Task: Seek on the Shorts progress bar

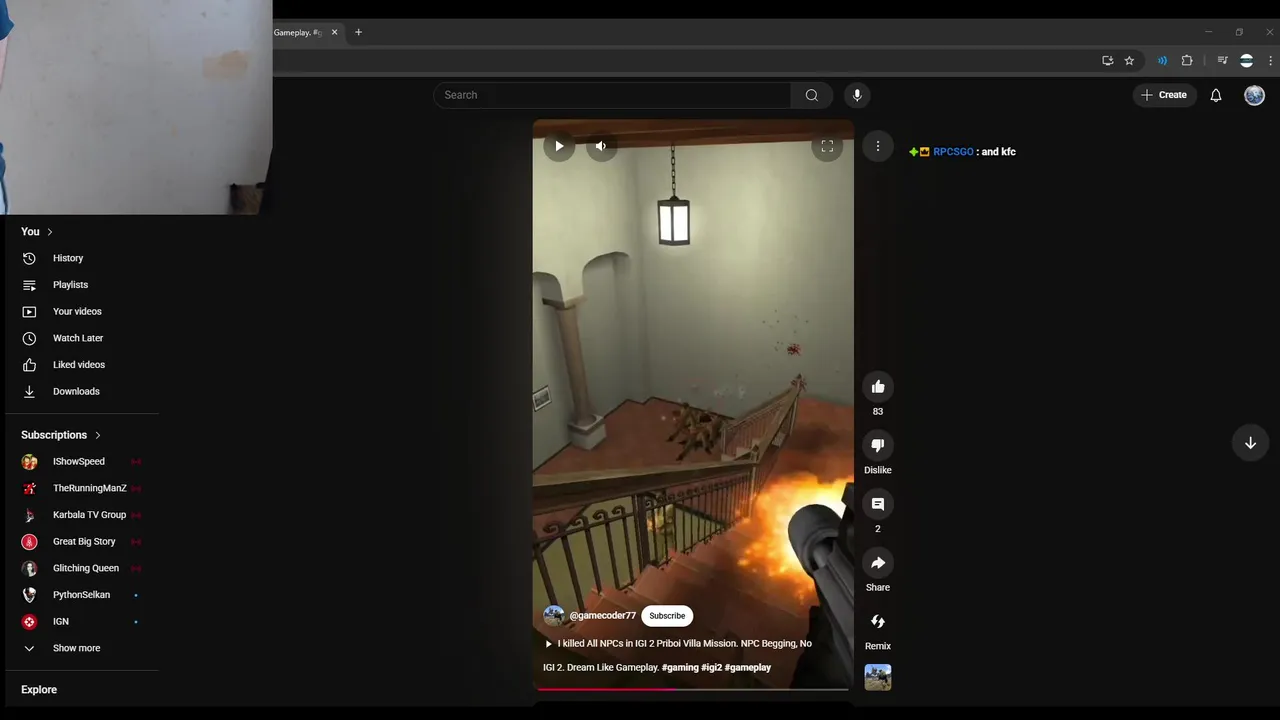Action: pyautogui.click(x=693, y=689)
